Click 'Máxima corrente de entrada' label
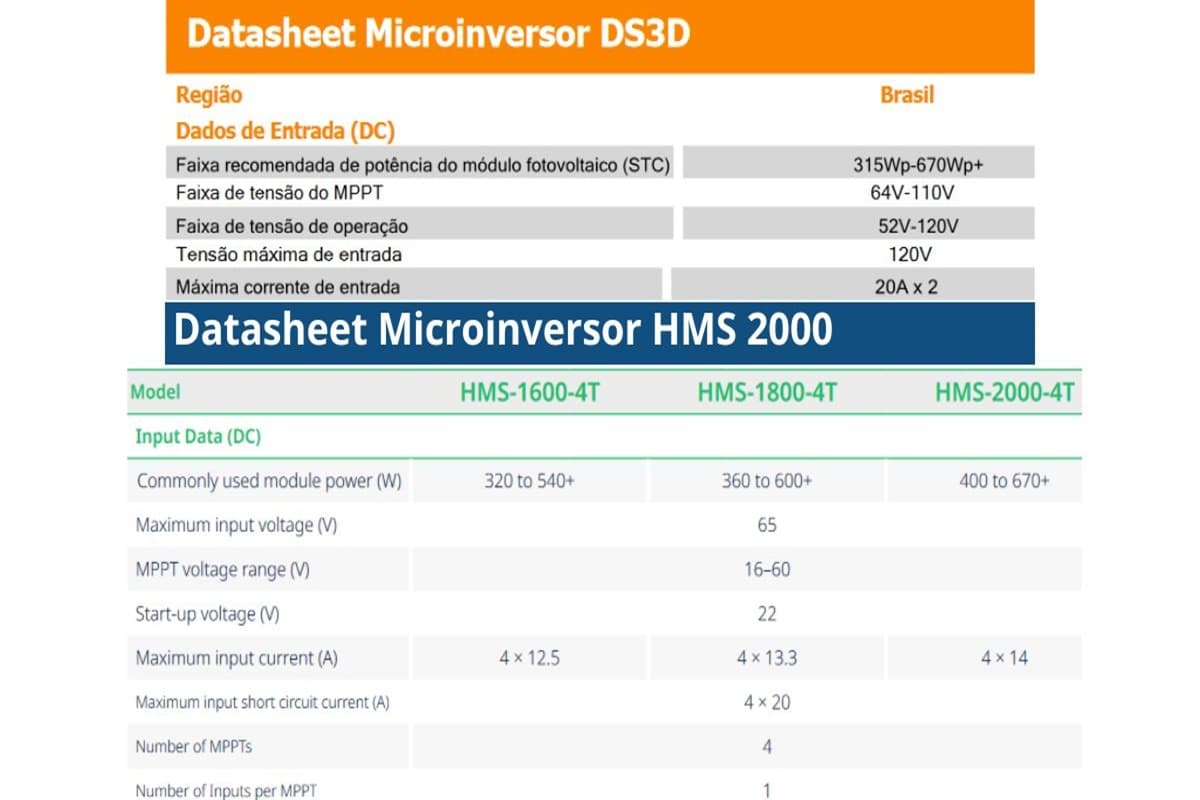Screen dimensions: 1200x800 288,287
